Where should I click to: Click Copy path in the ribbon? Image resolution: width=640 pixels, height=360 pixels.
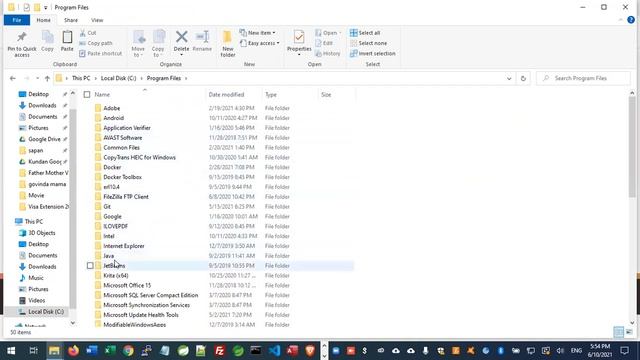pyautogui.click(x=96, y=43)
